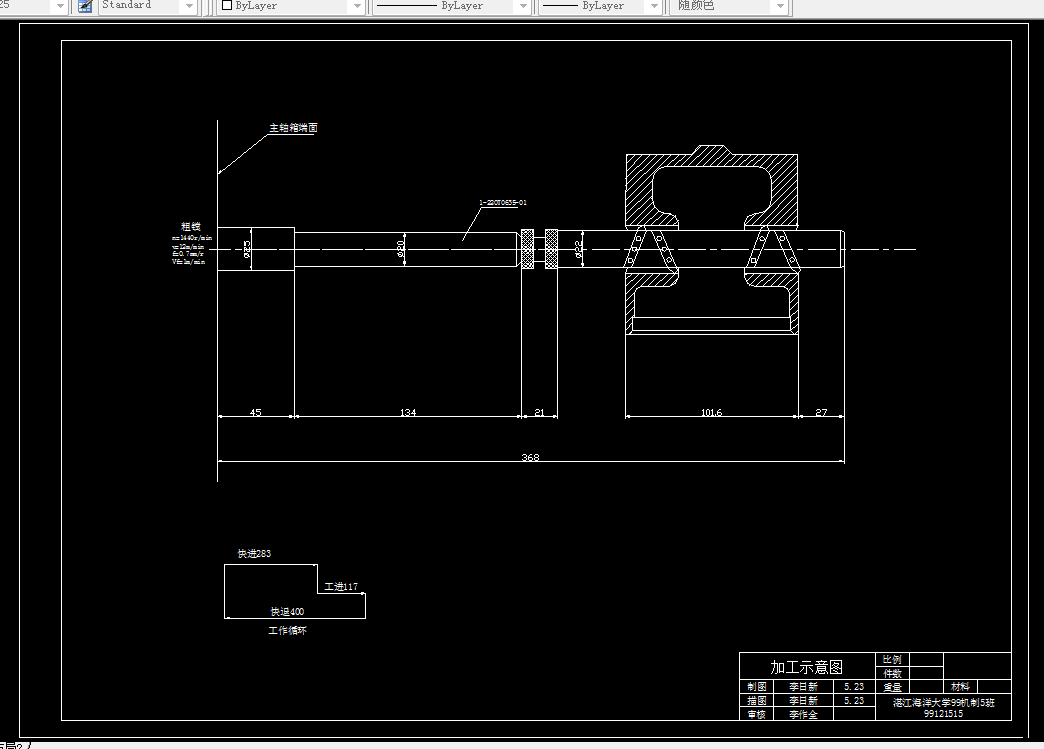Click the ø25 diameter dimension at the spindle end
The width and height of the screenshot is (1044, 749).
click(x=246, y=249)
